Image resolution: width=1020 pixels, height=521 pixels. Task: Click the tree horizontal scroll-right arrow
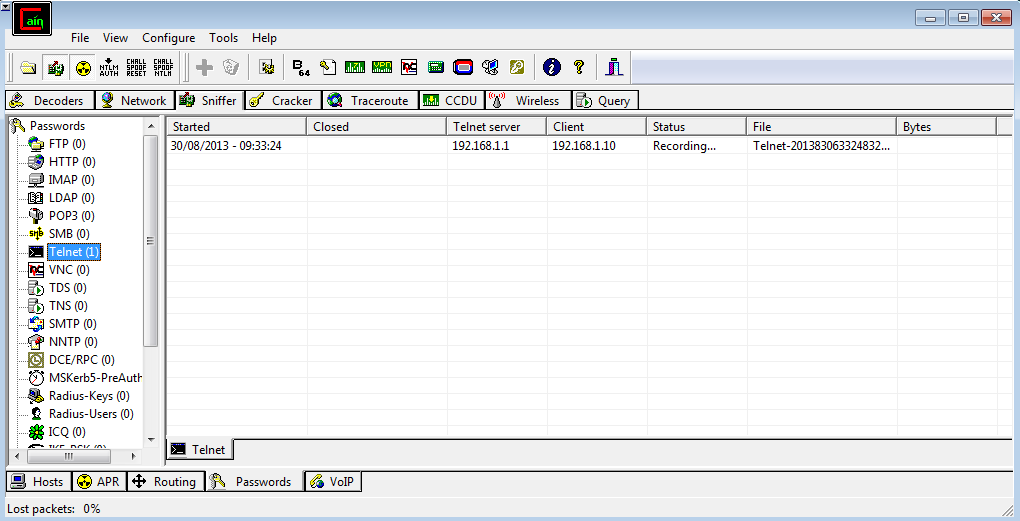pyautogui.click(x=134, y=457)
